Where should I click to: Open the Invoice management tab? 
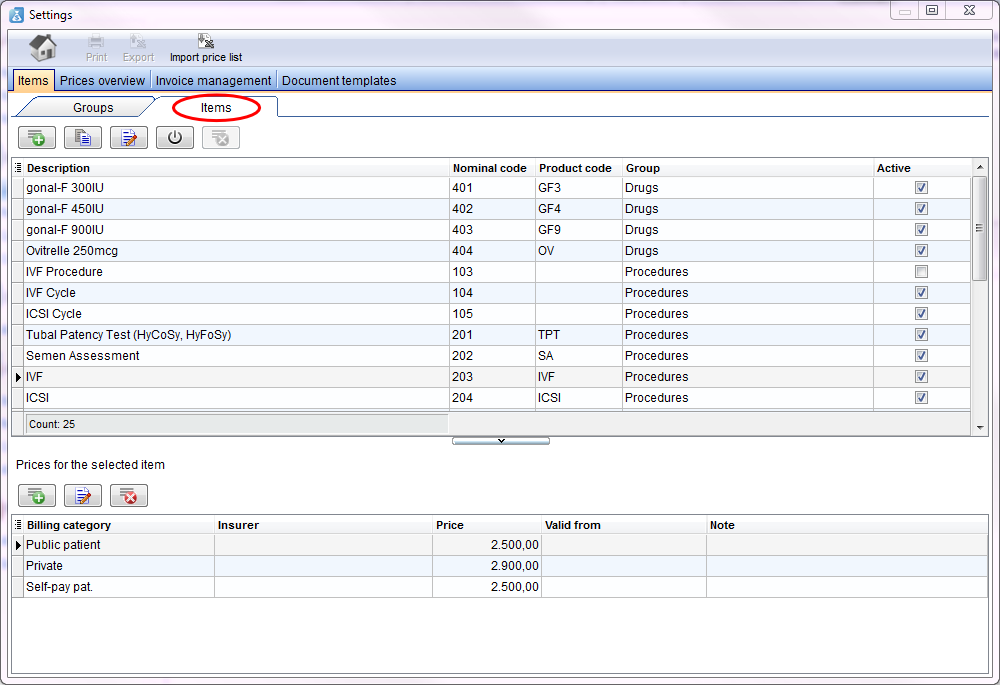[x=213, y=80]
